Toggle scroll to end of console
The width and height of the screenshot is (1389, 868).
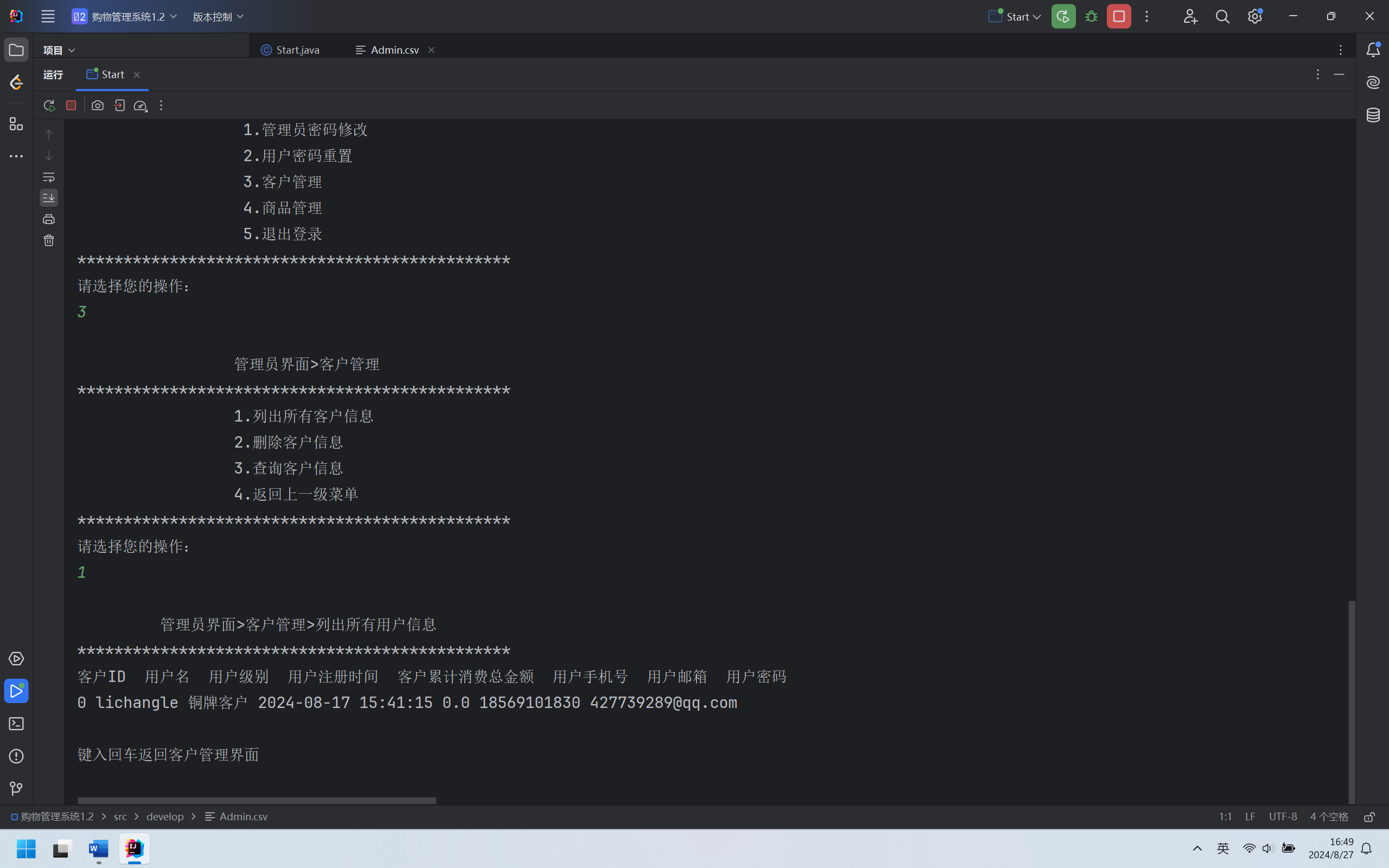pos(49,198)
